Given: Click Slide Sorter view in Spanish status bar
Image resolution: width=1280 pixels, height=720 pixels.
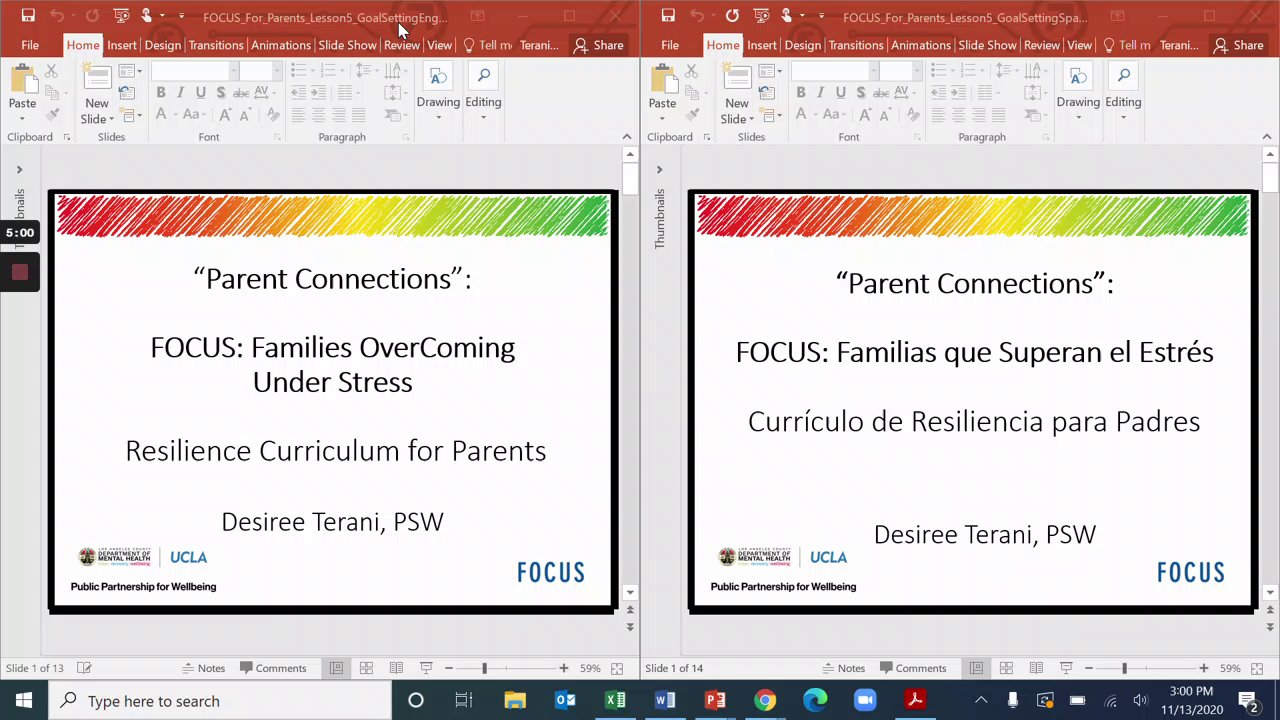Looking at the screenshot, I should (1006, 668).
